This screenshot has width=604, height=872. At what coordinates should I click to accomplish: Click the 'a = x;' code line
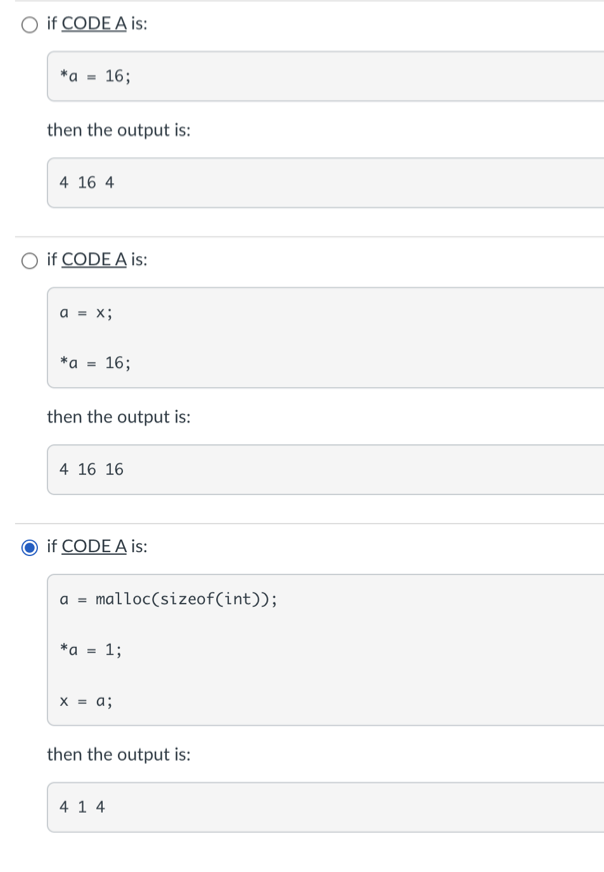click(86, 312)
